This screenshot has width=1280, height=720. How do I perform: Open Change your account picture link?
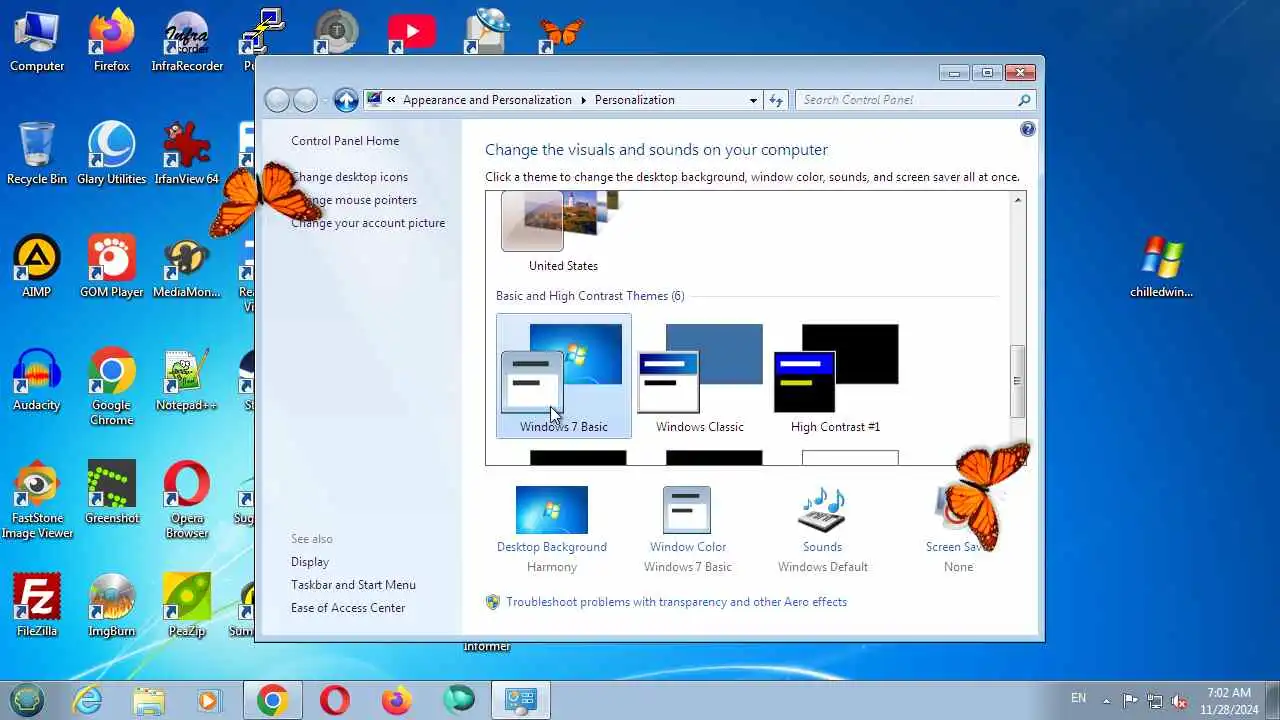pos(368,223)
